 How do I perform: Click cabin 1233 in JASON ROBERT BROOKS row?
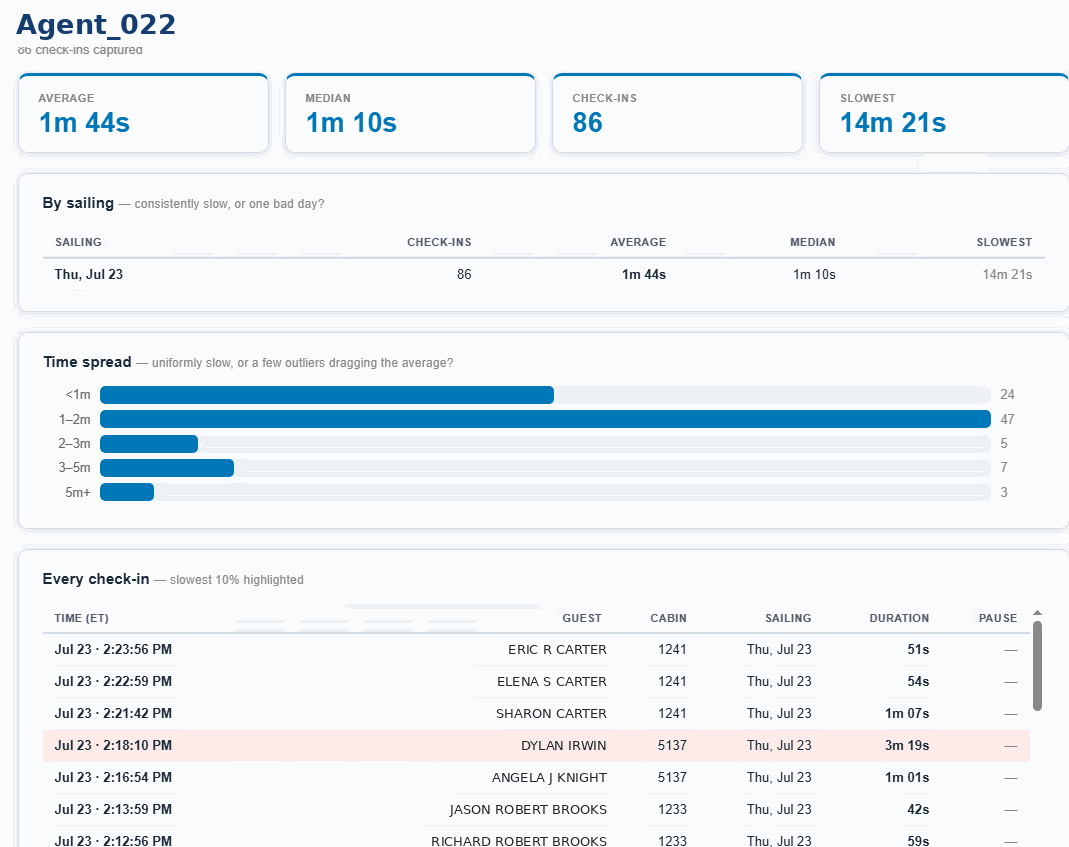[672, 809]
